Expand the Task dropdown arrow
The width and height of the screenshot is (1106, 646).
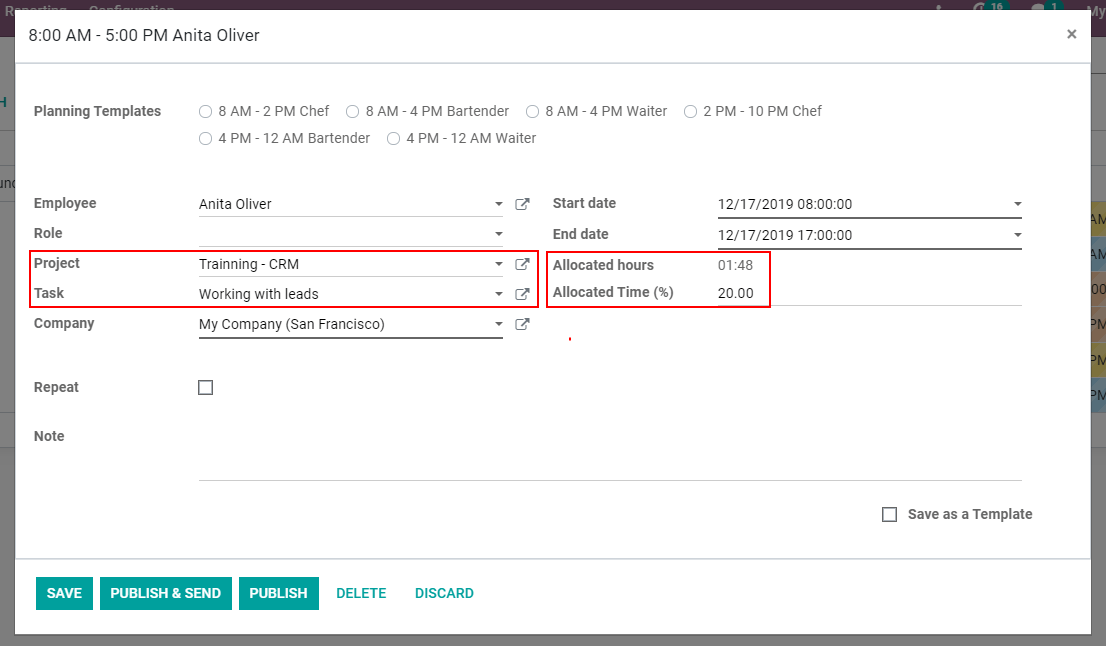[499, 294]
